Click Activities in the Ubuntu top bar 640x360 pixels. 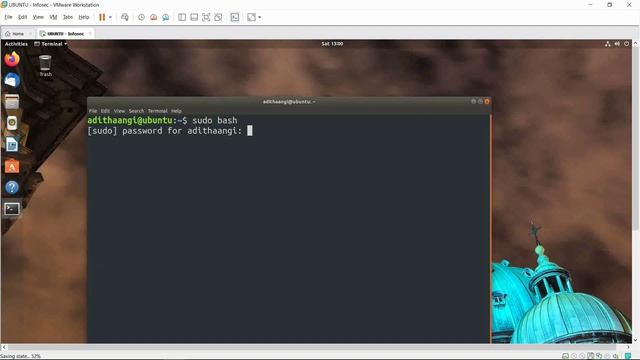coord(16,44)
